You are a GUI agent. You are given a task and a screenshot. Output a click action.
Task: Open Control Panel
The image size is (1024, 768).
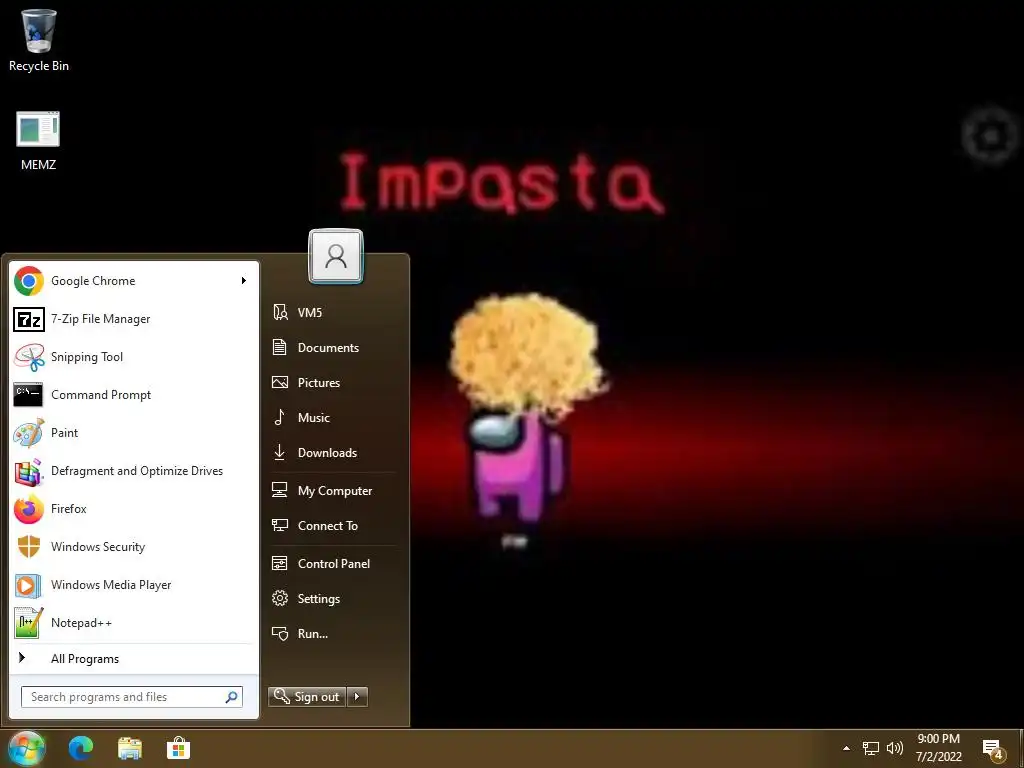tap(332, 564)
